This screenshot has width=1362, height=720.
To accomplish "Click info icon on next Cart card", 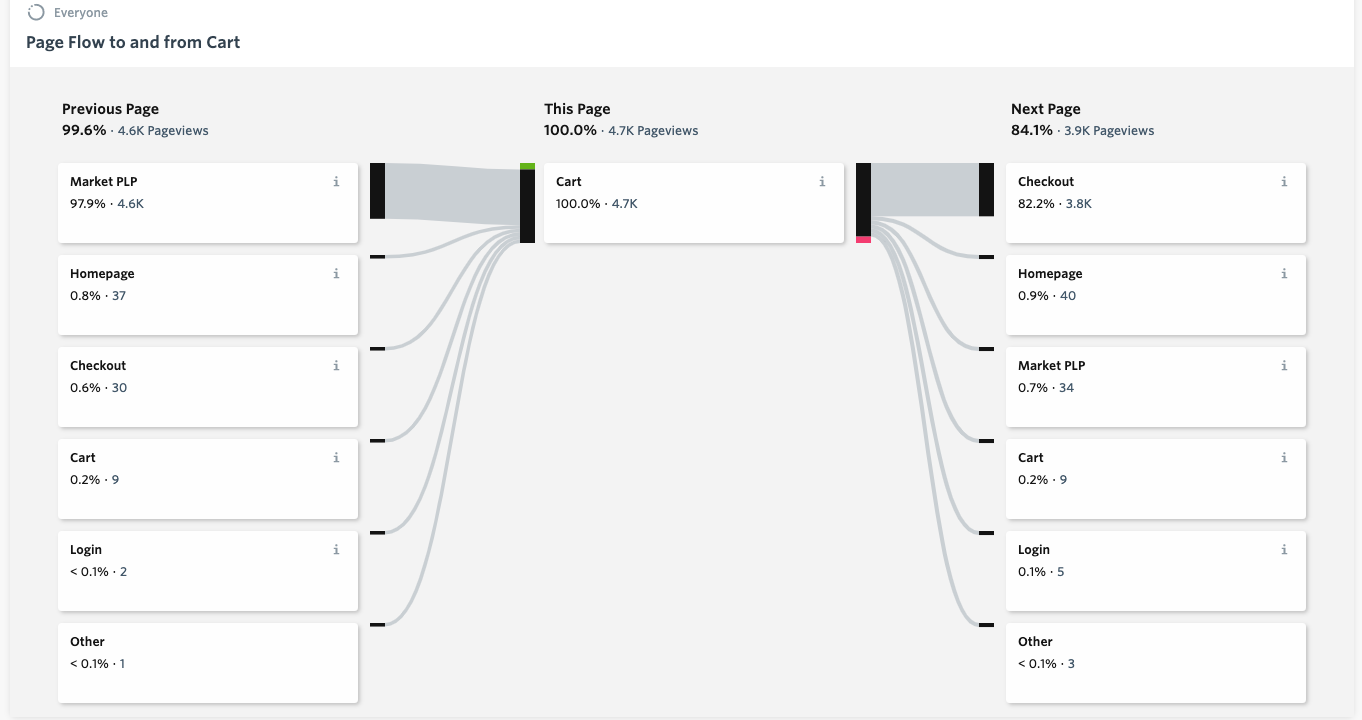I will (1284, 458).
